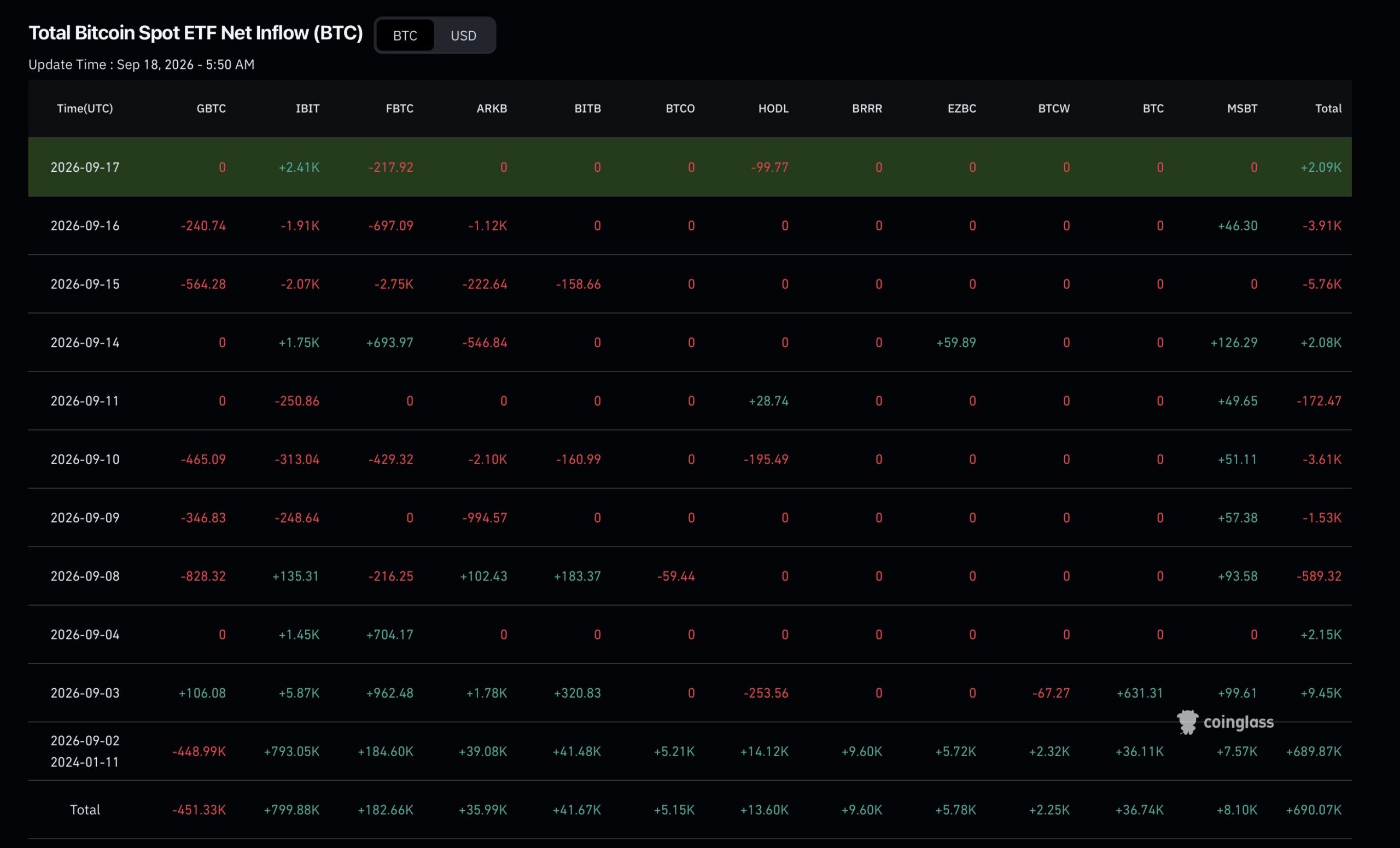The height and width of the screenshot is (848, 1400).
Task: Select the 2026-09-03 date cell
Action: coord(85,693)
